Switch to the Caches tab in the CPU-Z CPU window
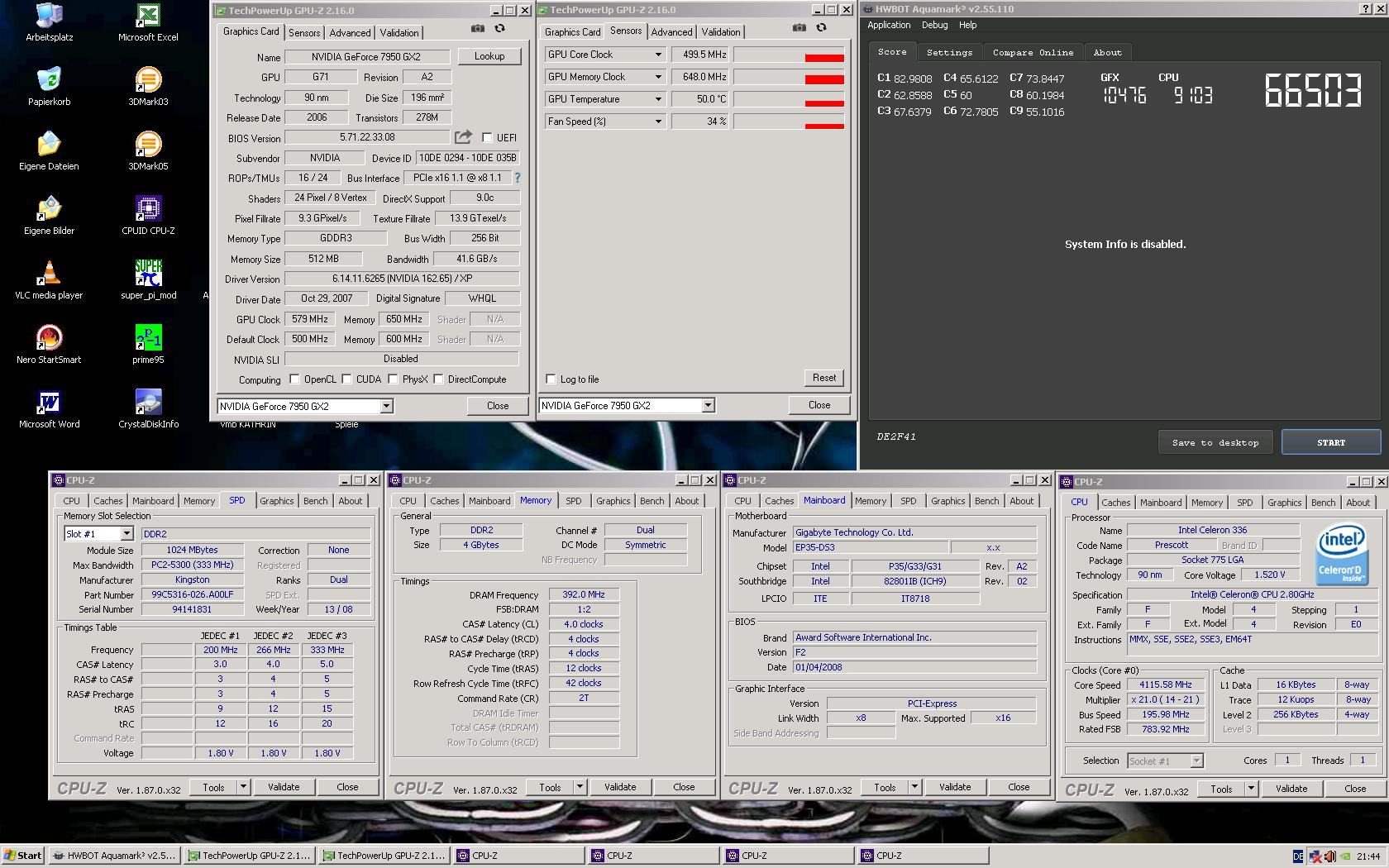The height and width of the screenshot is (868, 1389). 1115,503
